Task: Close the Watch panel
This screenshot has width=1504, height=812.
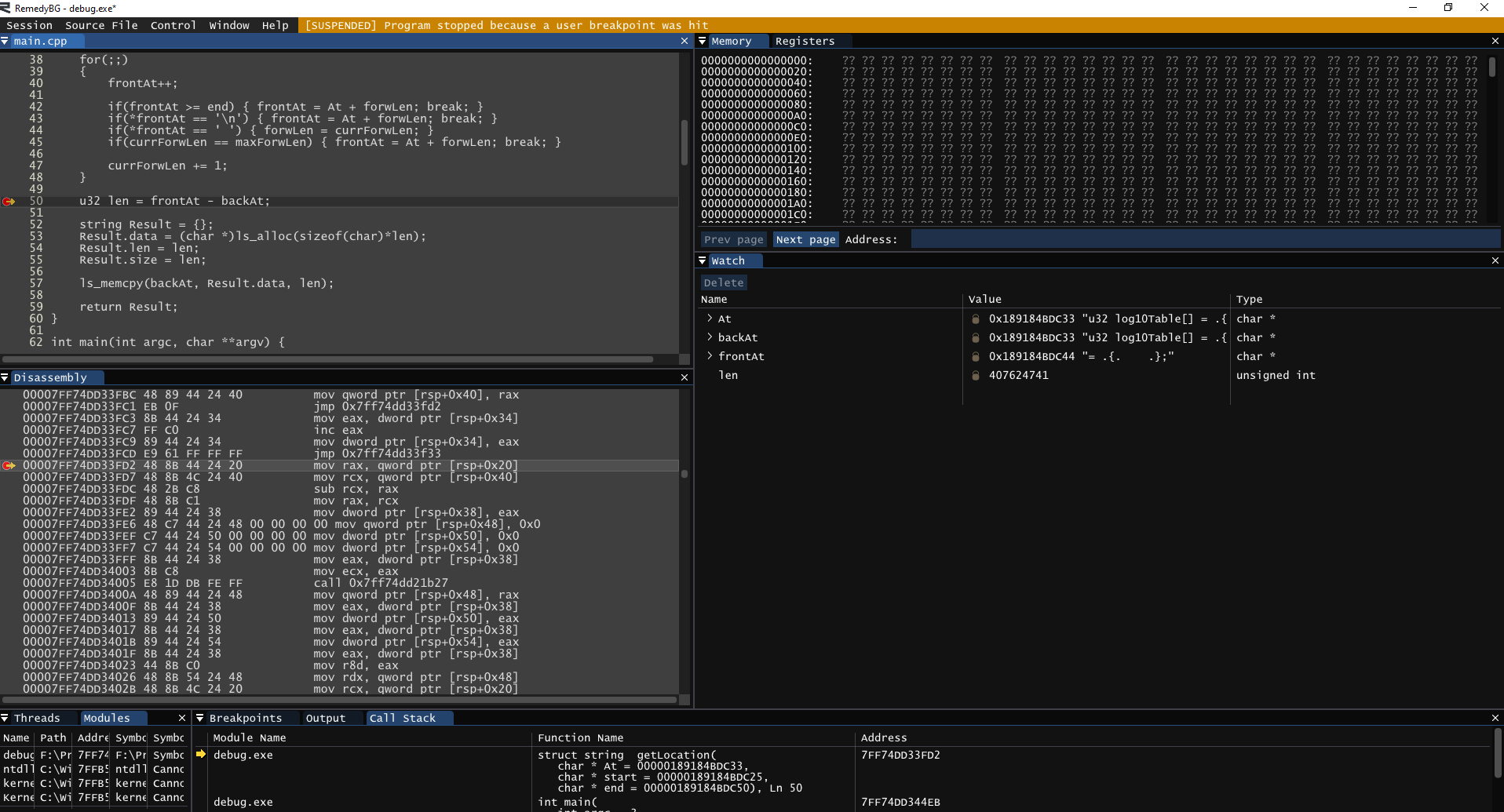Action: point(1495,261)
